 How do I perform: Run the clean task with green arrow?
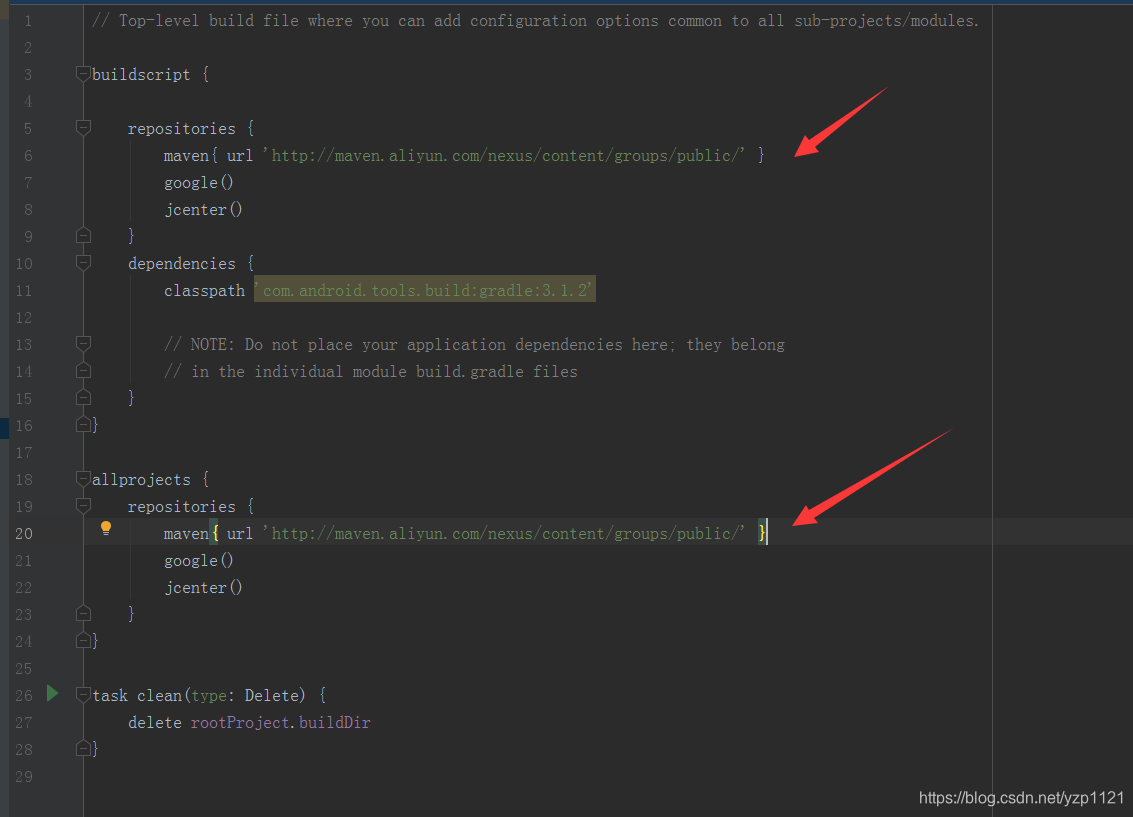[52, 693]
